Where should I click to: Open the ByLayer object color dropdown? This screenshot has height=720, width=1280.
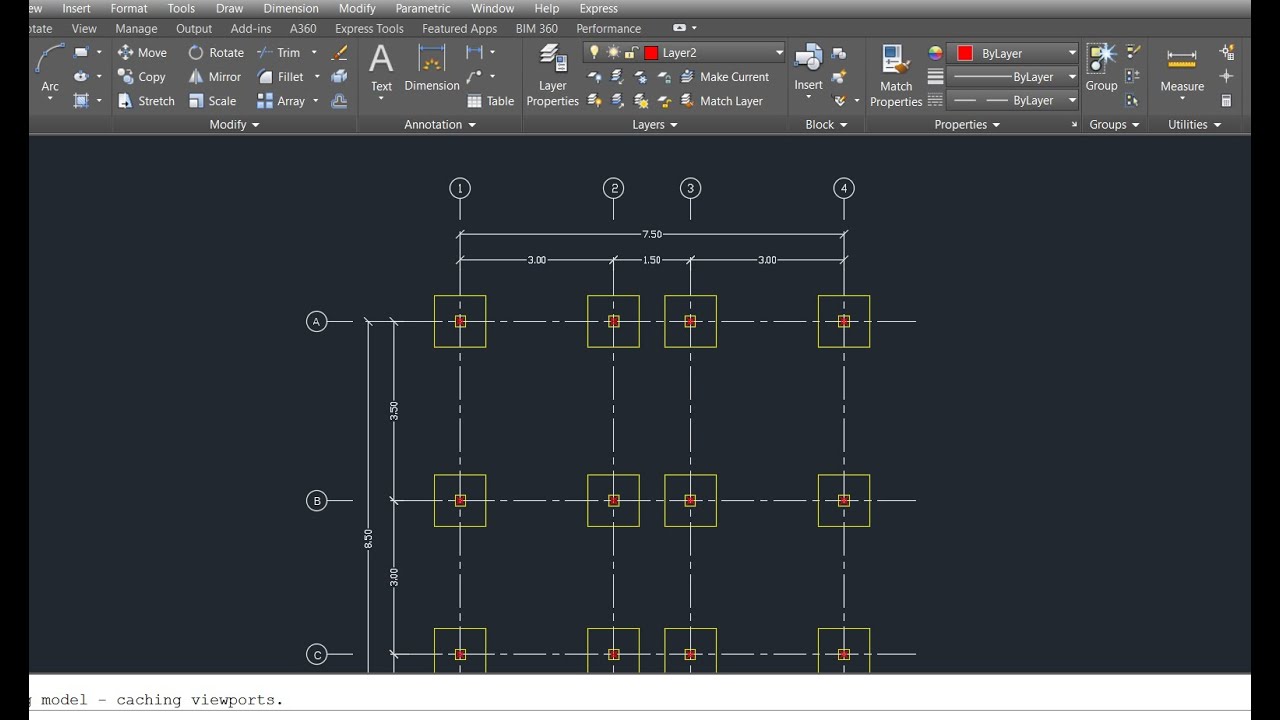(1072, 53)
